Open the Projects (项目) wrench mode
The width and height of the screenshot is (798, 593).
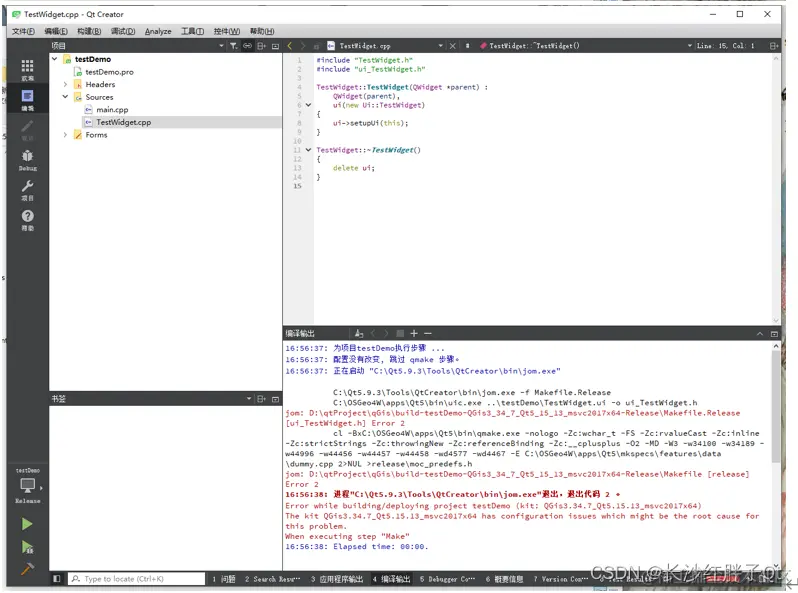pos(27,190)
